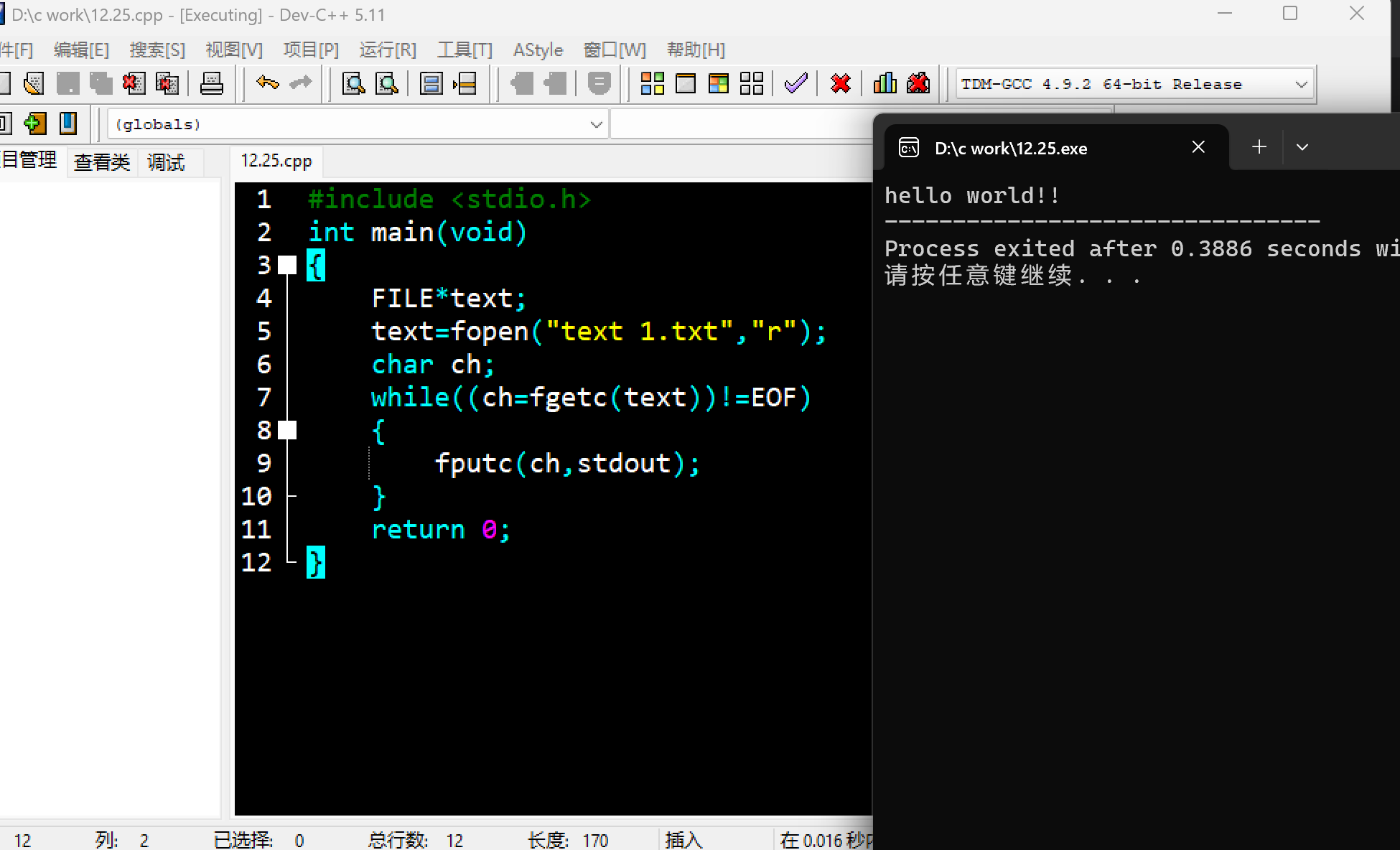This screenshot has height=850, width=1400.
Task: Expand the TDM-GCC compiler selection dropdown
Action: click(x=1301, y=85)
